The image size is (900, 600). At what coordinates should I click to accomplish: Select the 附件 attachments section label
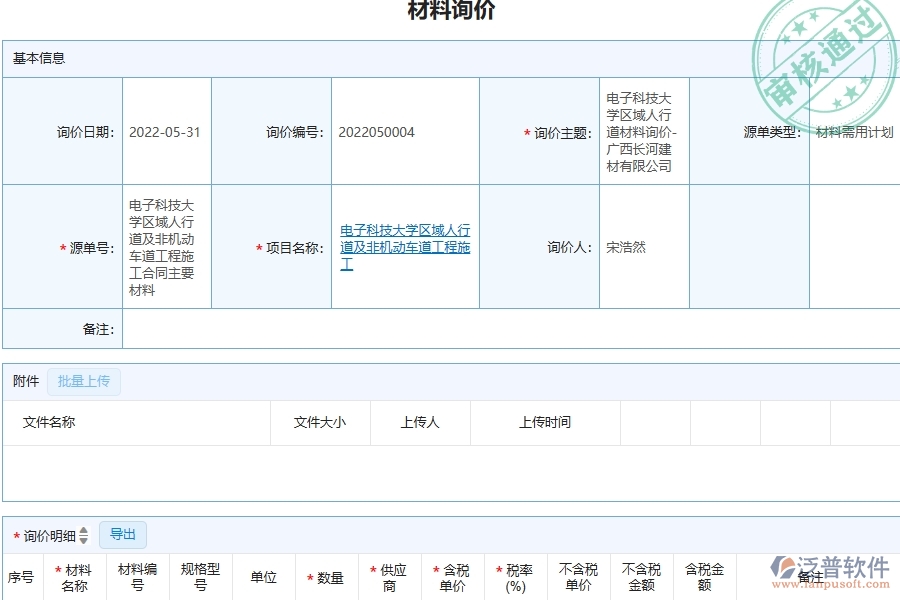point(24,382)
